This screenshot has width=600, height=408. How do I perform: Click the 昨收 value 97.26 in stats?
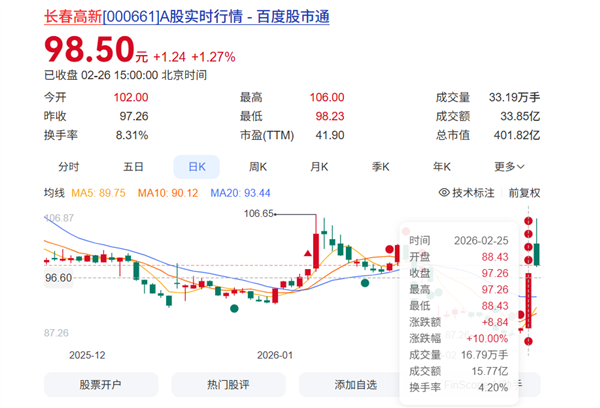click(134, 116)
